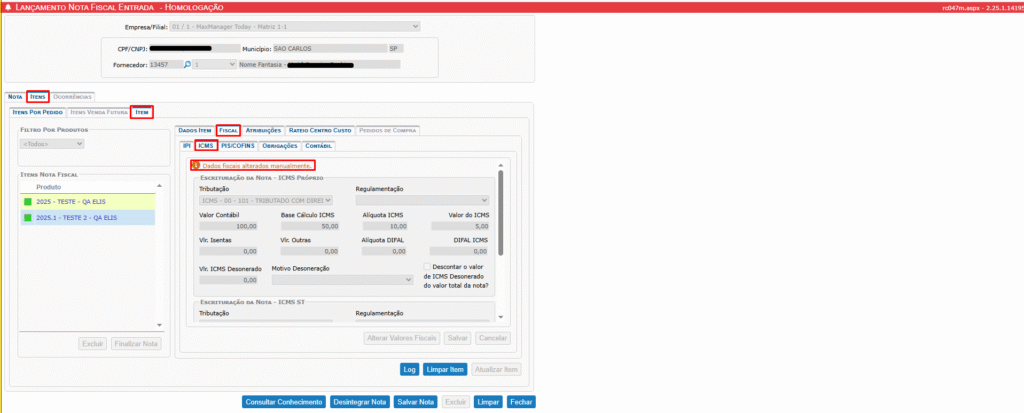Viewport: 1024px width, 413px height.
Task: Switch to the PIS/COFINS tab
Action: [239, 146]
